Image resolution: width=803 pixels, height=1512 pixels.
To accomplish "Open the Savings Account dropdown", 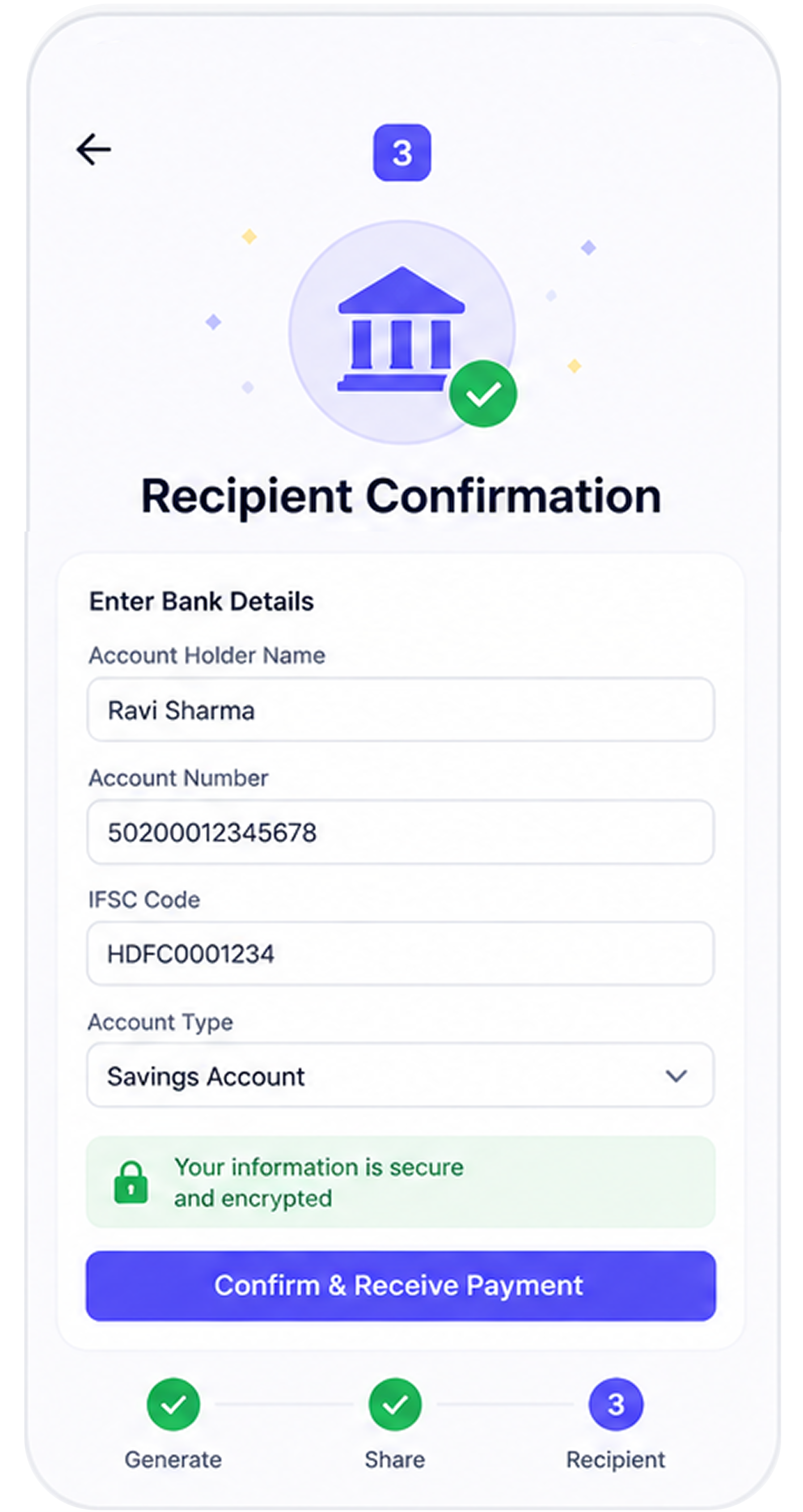I will pos(401,1075).
